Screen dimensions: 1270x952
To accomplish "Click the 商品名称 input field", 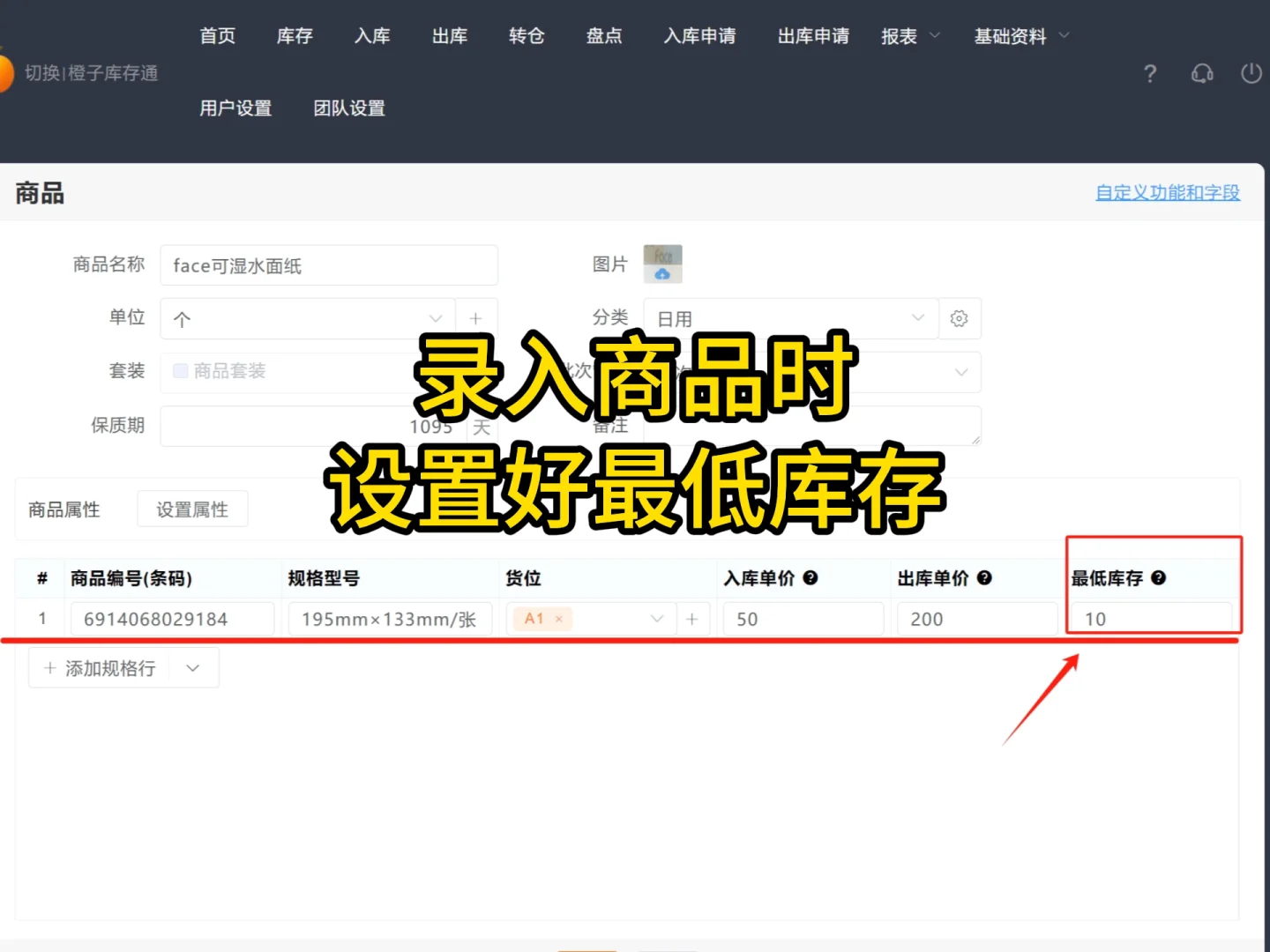I will (329, 264).
